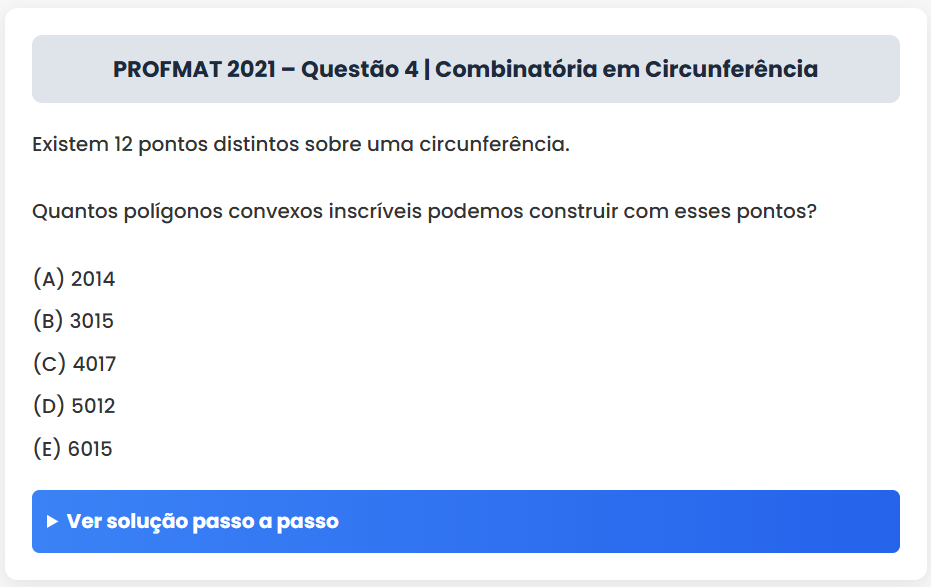The image size is (931, 587).
Task: Expand the "Ver solução passo a passo" section
Action: (x=202, y=522)
